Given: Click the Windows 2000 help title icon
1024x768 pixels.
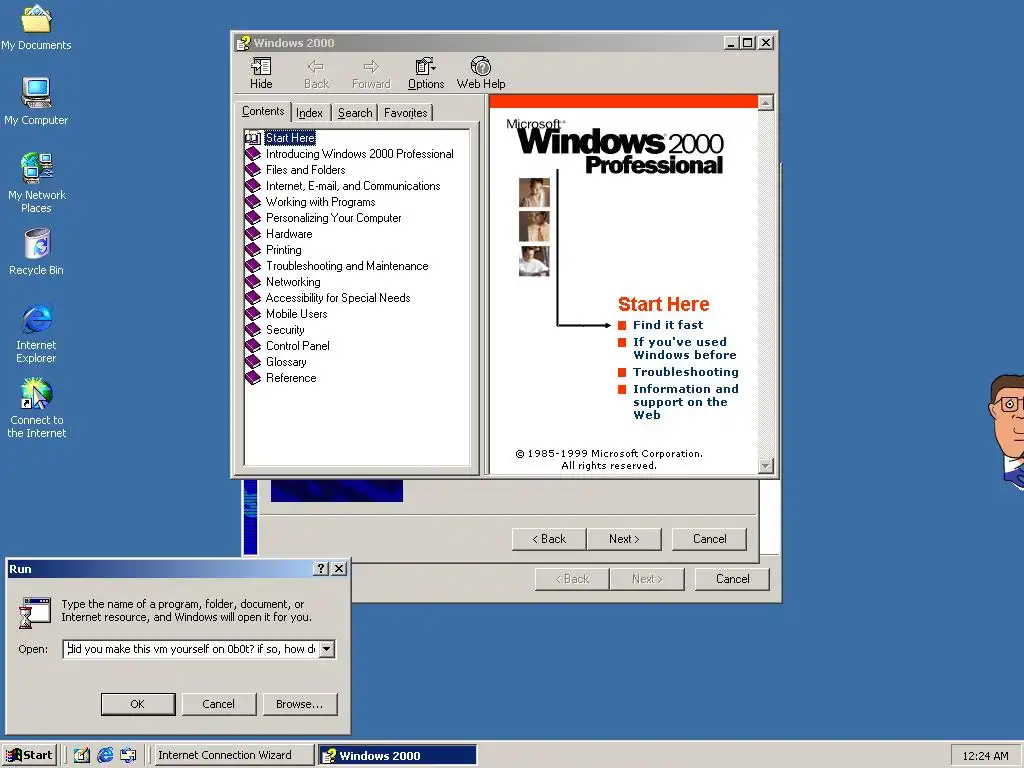Looking at the screenshot, I should (244, 43).
